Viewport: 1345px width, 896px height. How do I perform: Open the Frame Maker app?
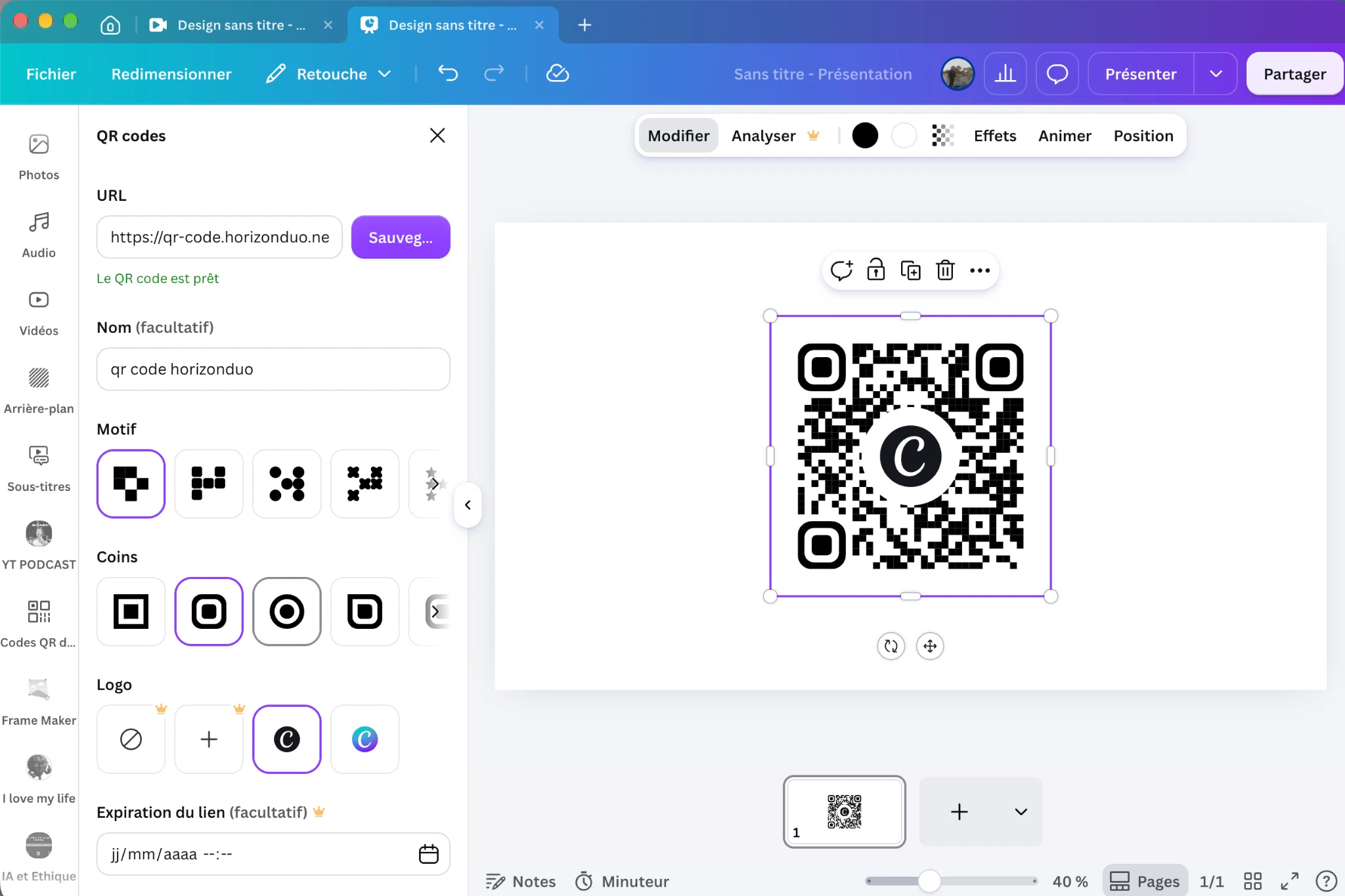coord(39,702)
